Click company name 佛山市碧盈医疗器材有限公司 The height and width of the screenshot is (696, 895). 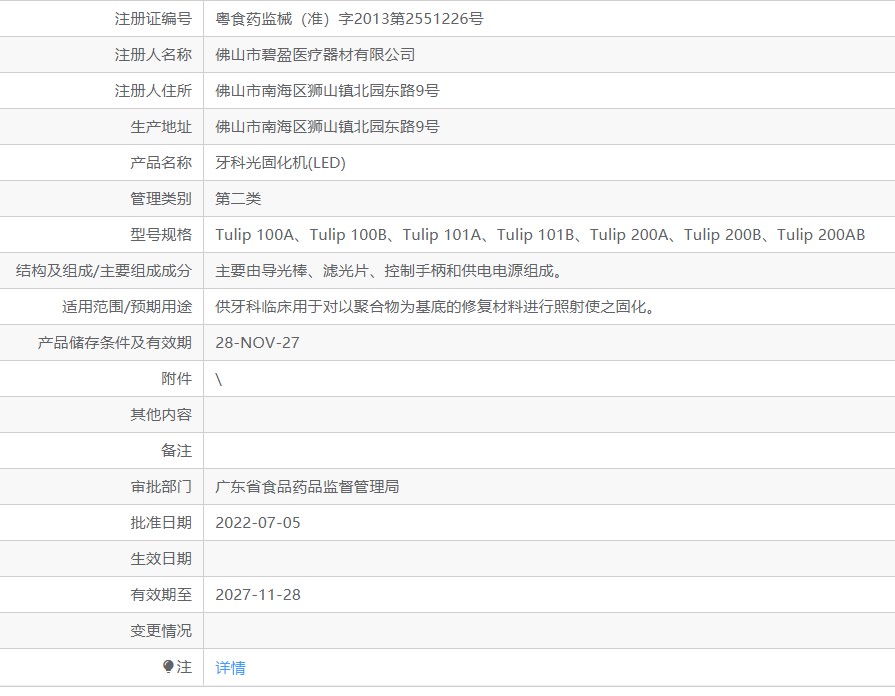tap(315, 55)
